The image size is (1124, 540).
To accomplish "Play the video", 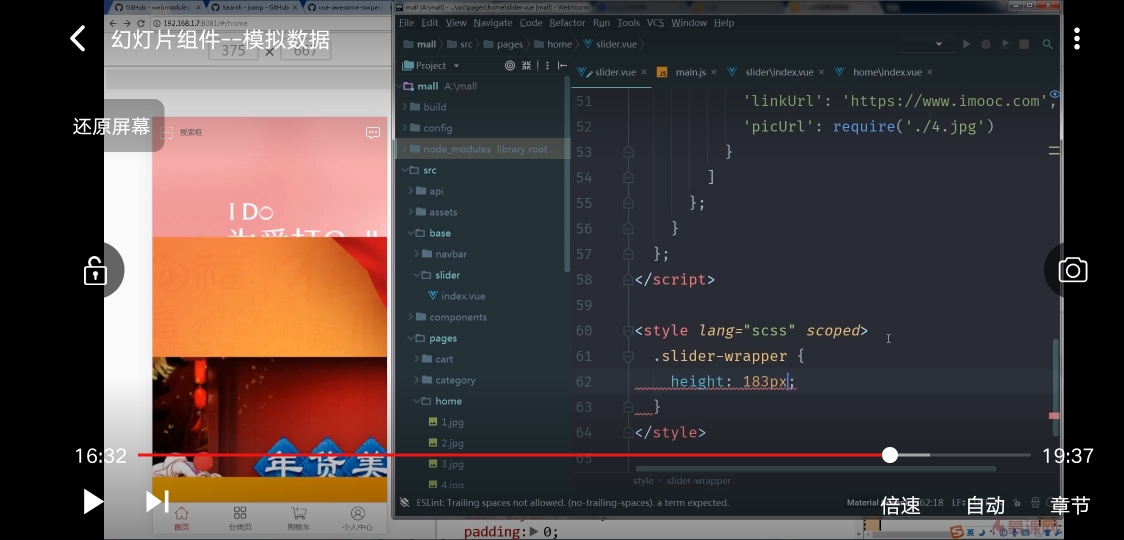I will tap(93, 501).
